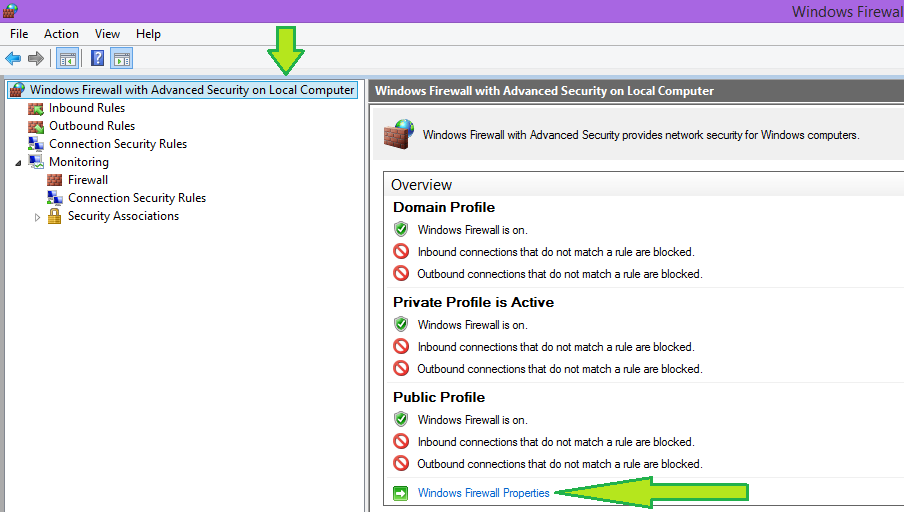Click 'Windows Firewall is on.' under Public Profile

(x=473, y=420)
